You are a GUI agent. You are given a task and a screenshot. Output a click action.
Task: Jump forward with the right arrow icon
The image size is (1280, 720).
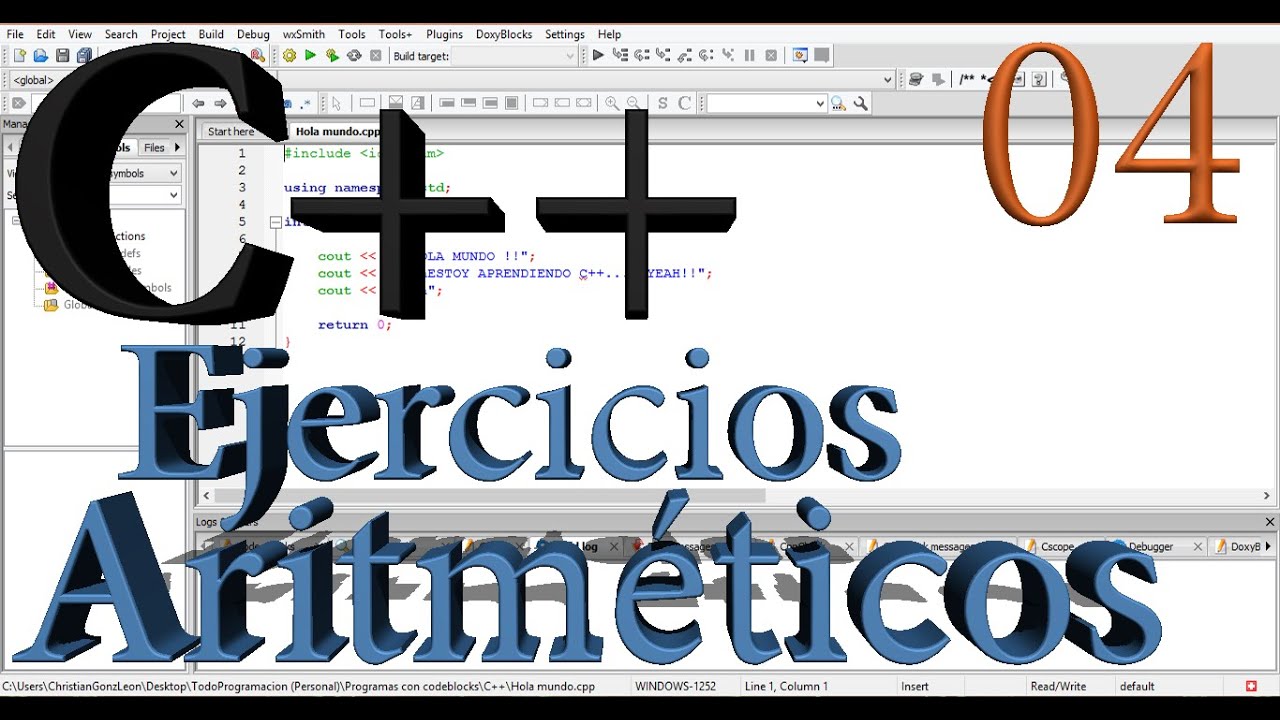220,103
